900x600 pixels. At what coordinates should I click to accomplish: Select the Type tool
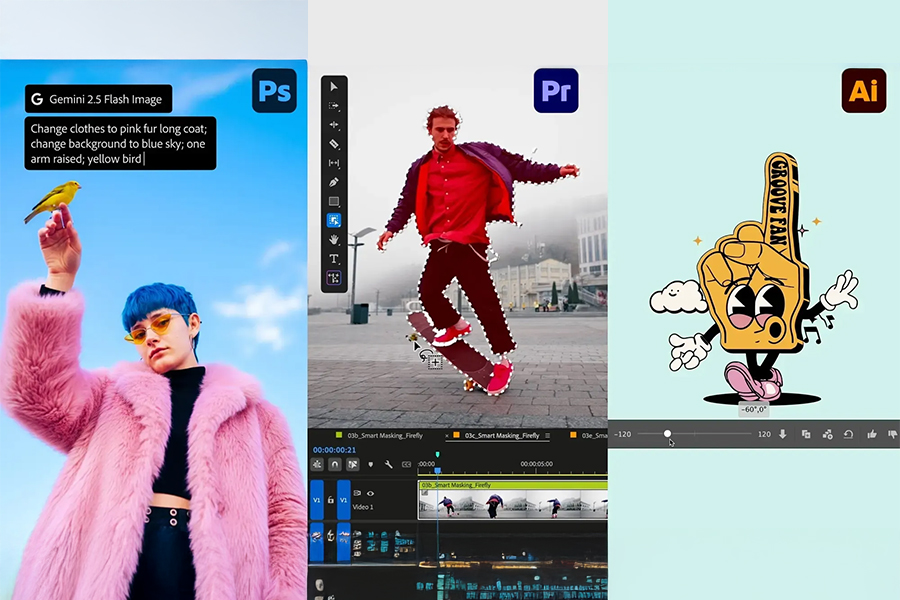pos(334,259)
